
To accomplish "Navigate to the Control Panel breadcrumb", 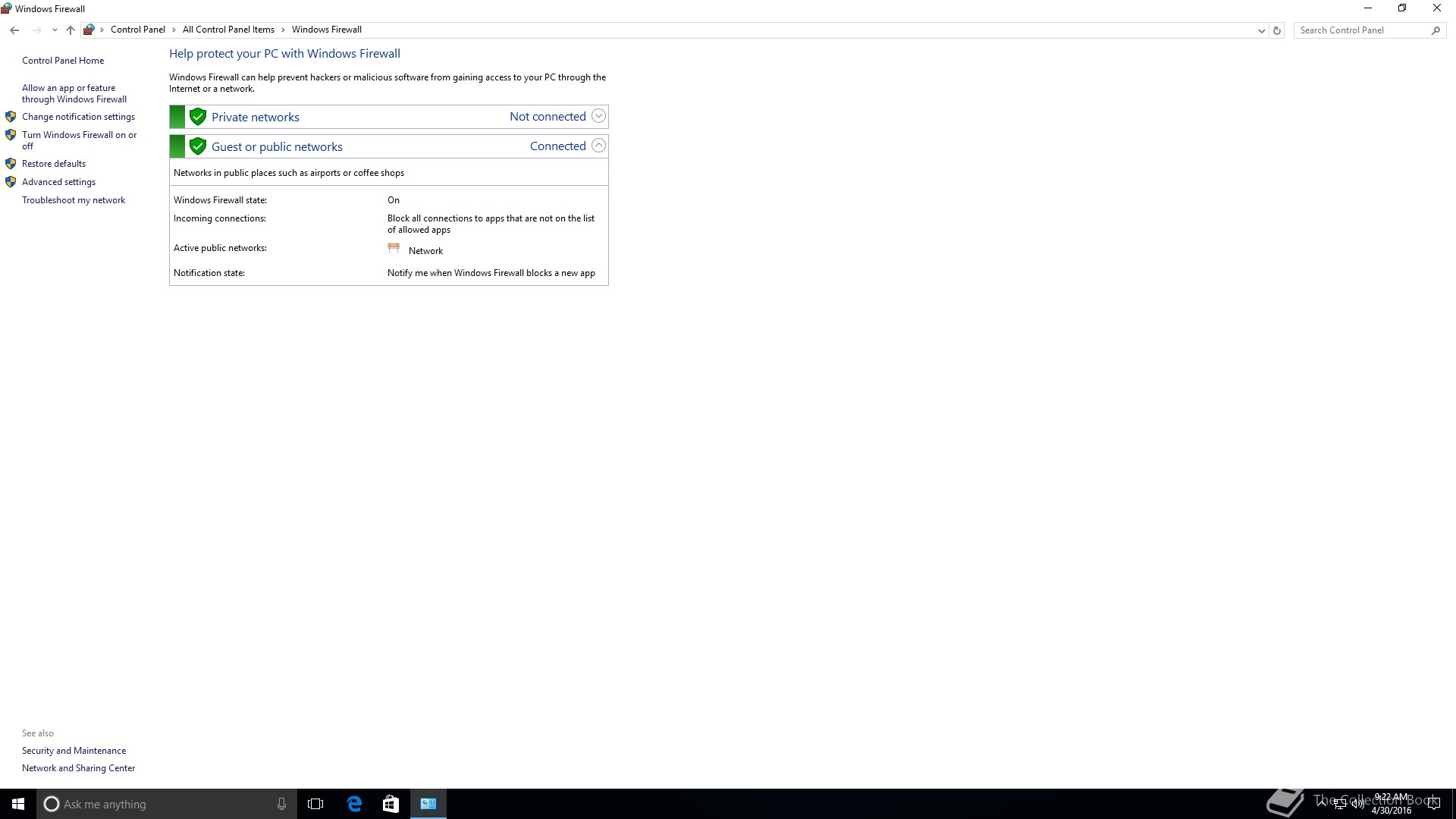I will click(137, 30).
